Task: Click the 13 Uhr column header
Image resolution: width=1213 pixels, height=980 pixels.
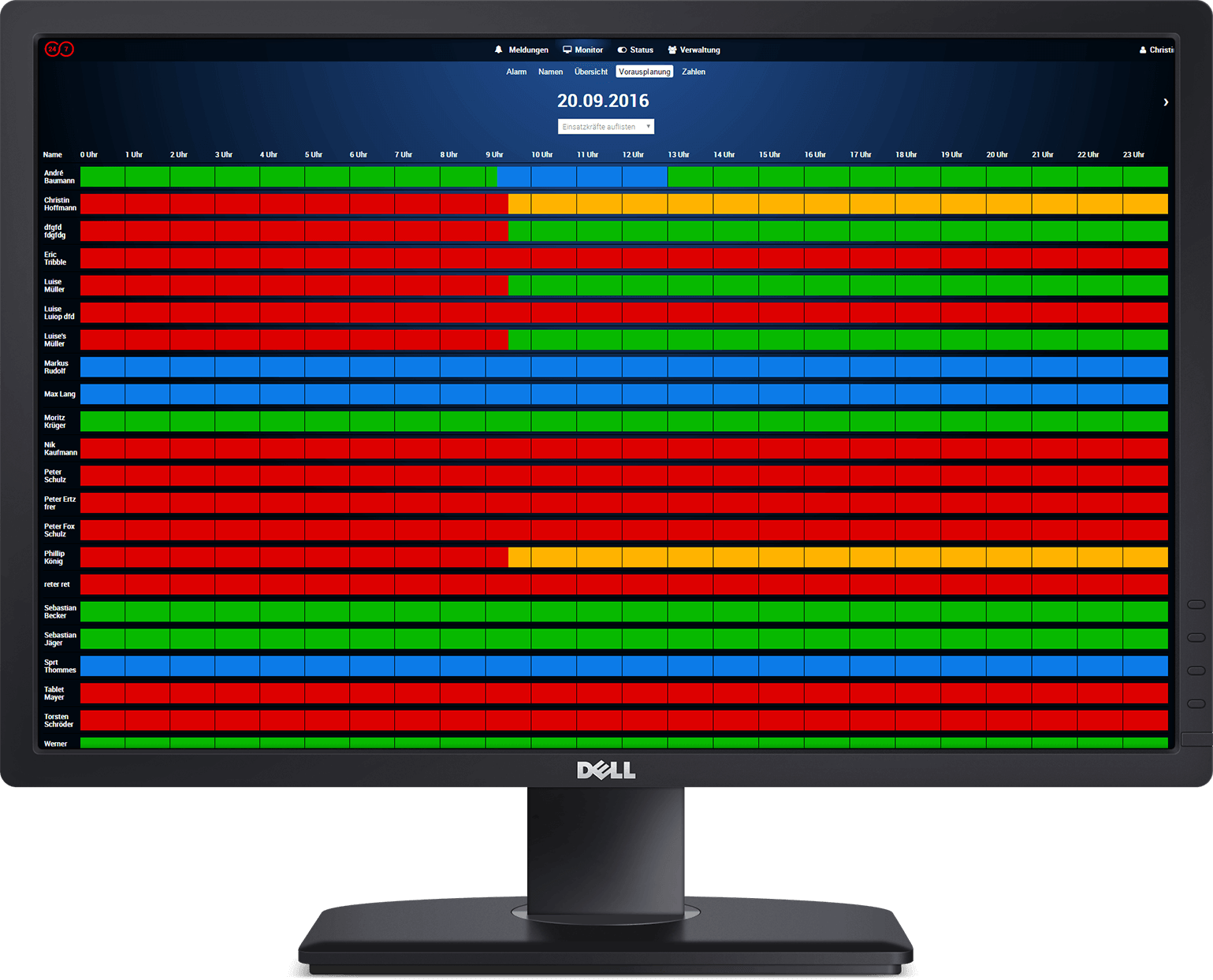Action: 679,154
